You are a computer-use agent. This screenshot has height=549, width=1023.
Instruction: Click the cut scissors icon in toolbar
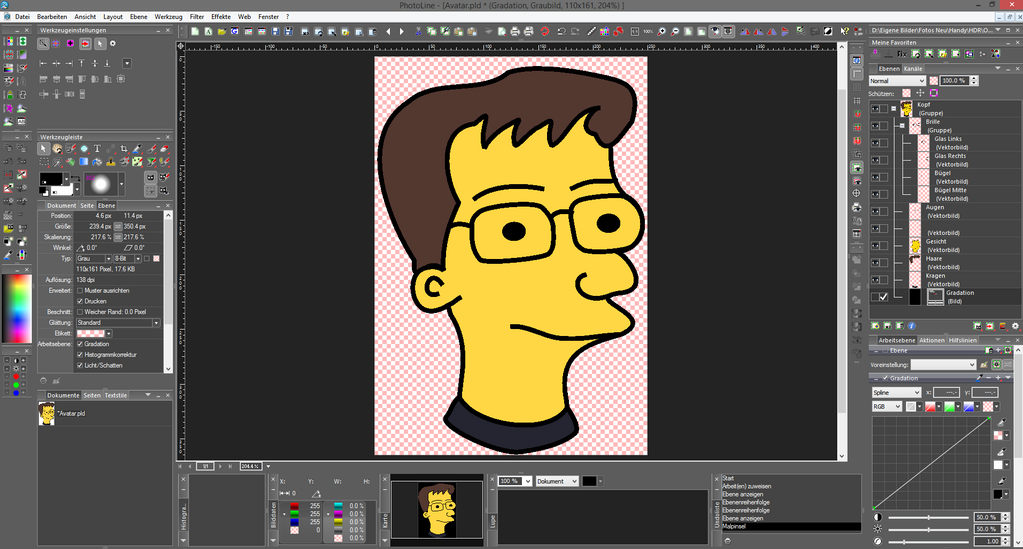point(418,31)
